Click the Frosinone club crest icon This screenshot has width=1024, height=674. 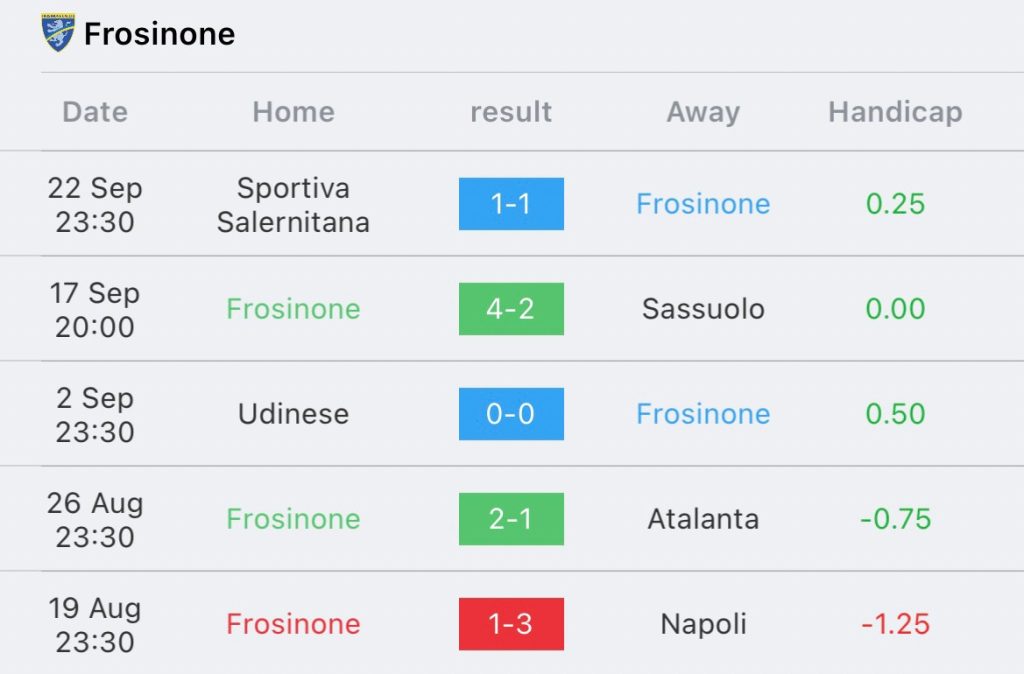pyautogui.click(x=58, y=33)
